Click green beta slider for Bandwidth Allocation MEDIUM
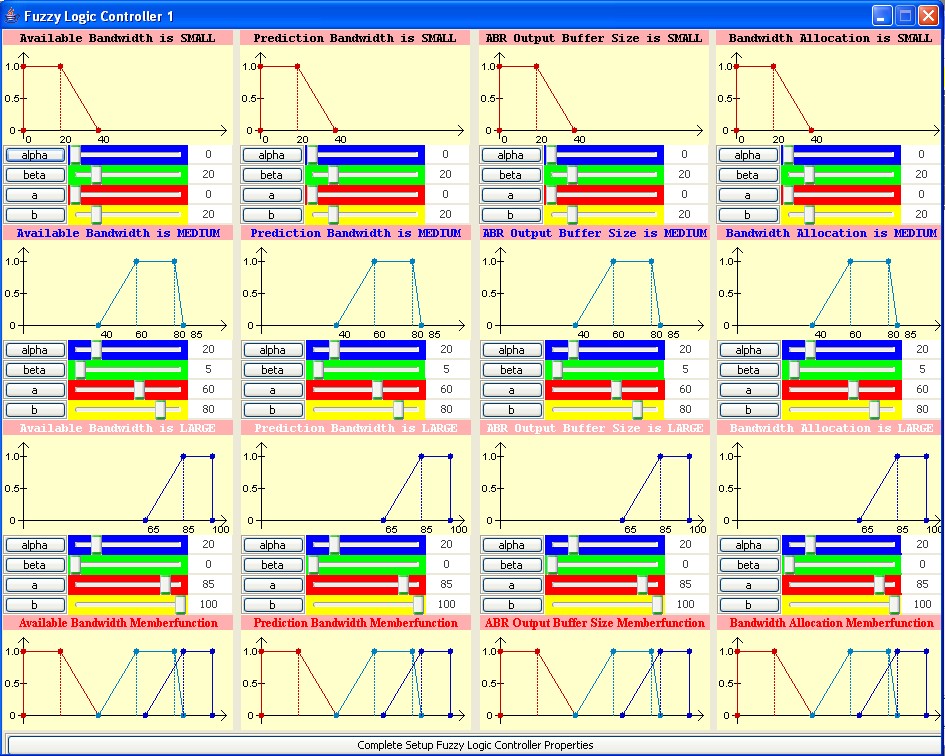The image size is (945, 756). click(x=841, y=370)
